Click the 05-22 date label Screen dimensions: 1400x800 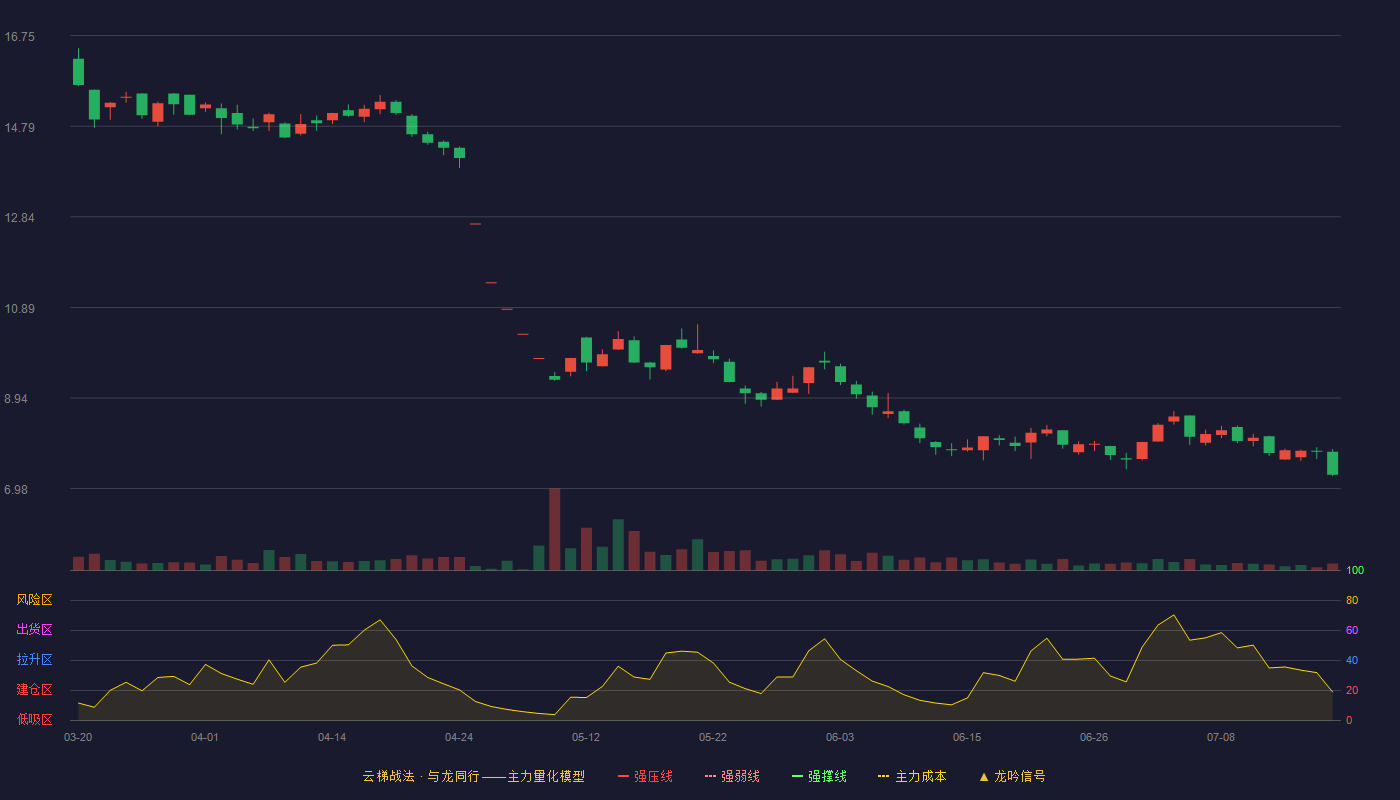tap(713, 737)
